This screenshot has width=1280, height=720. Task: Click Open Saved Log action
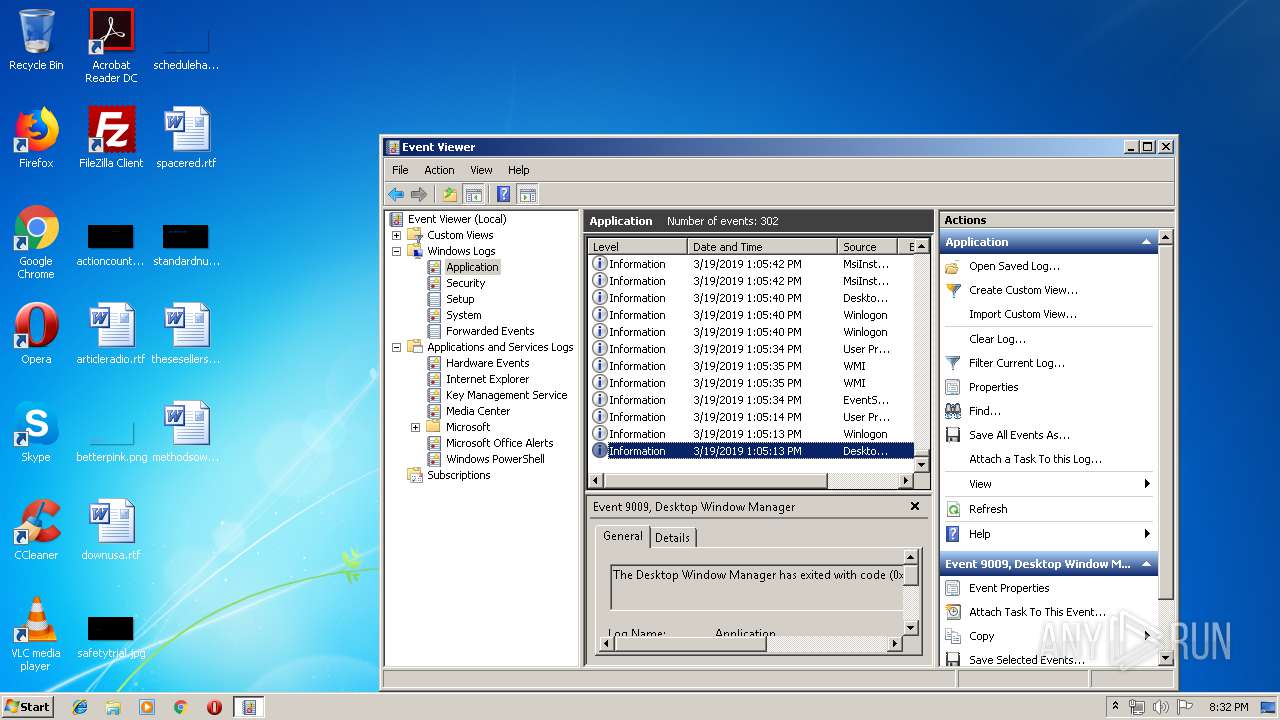pyautogui.click(x=1014, y=266)
